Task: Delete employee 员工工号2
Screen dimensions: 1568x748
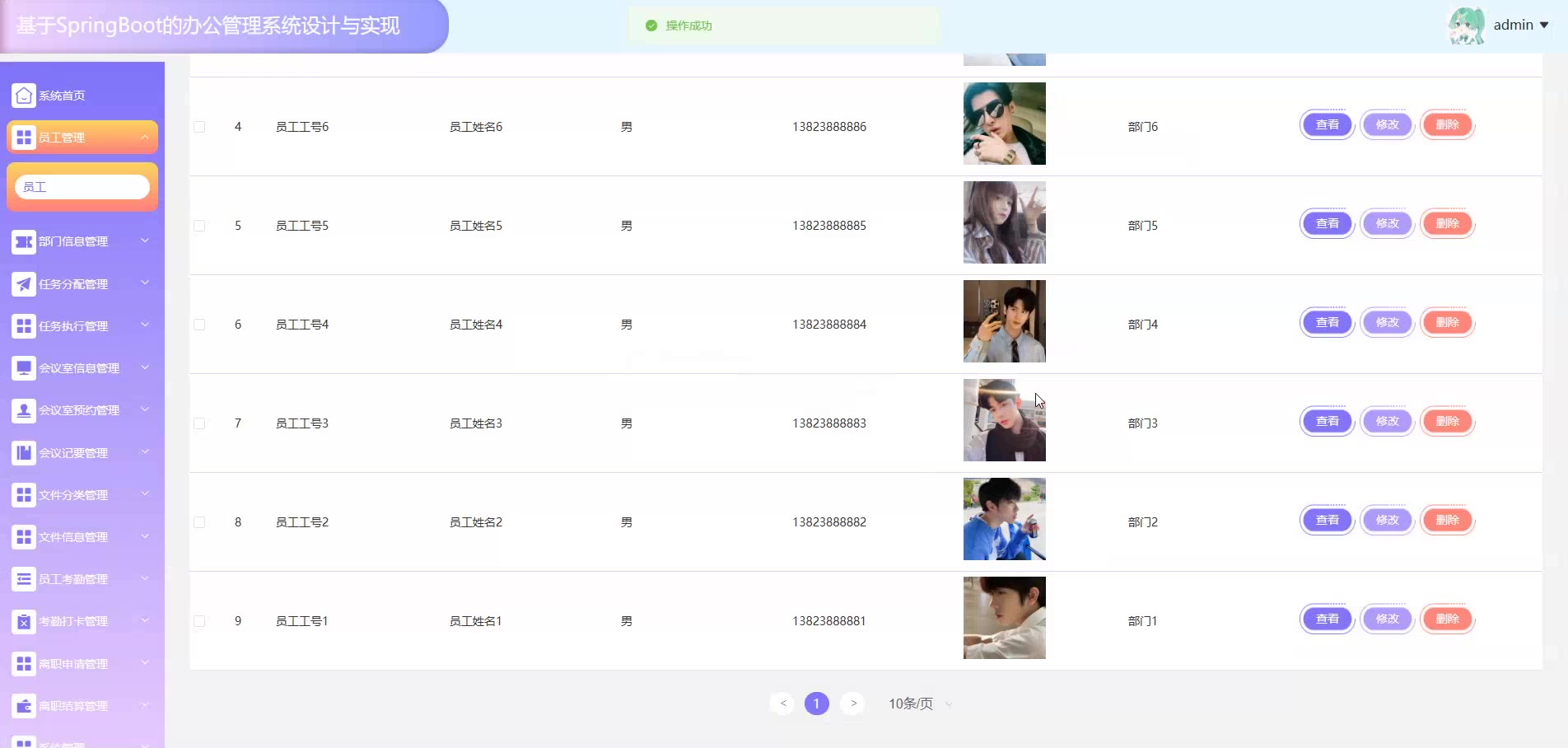Action: [1447, 521]
